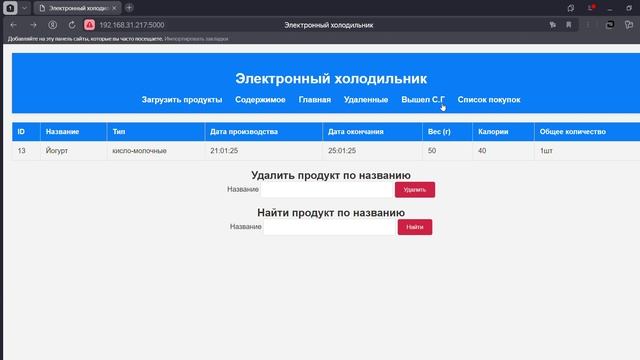This screenshot has height=360, width=640.
Task: Select the calories cell showing 40
Action: (503, 151)
